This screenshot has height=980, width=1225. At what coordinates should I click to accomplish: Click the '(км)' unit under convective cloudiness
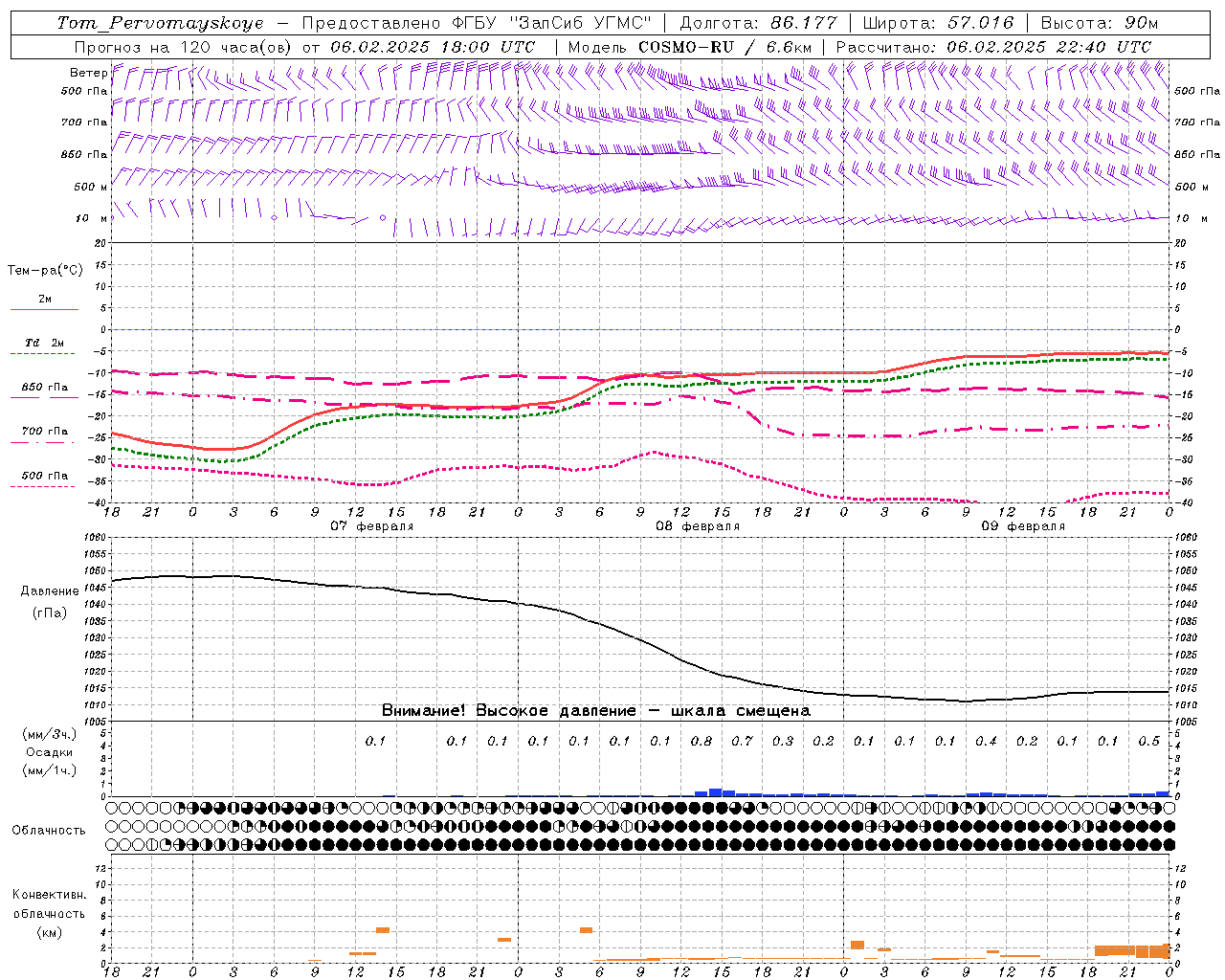click(49, 932)
